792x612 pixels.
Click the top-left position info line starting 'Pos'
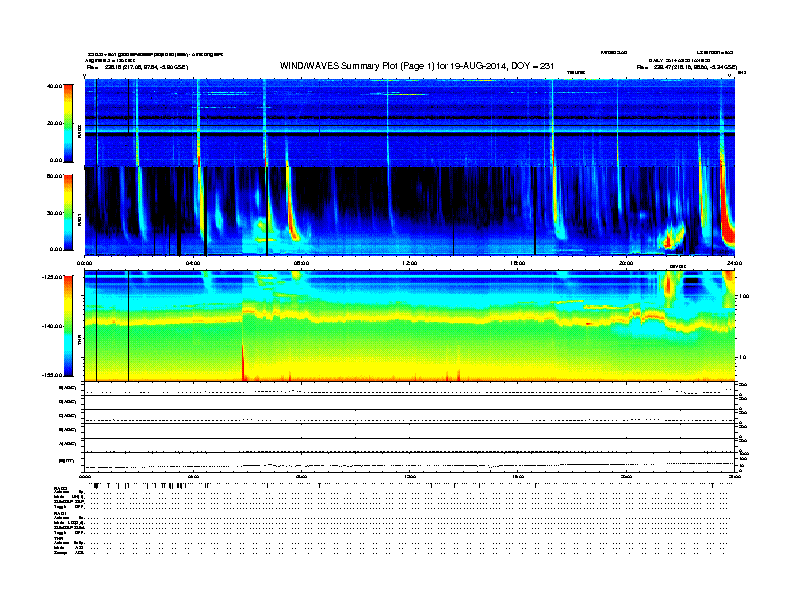pyautogui.click(x=137, y=67)
